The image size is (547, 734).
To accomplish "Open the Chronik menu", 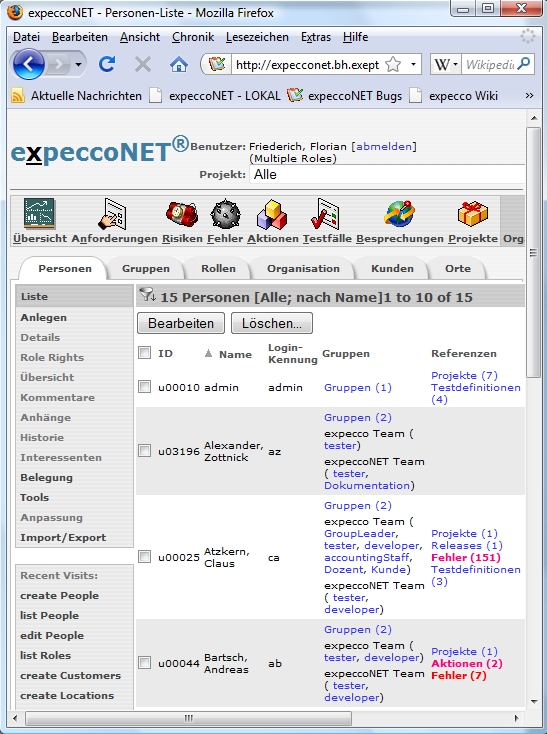I will coord(193,37).
